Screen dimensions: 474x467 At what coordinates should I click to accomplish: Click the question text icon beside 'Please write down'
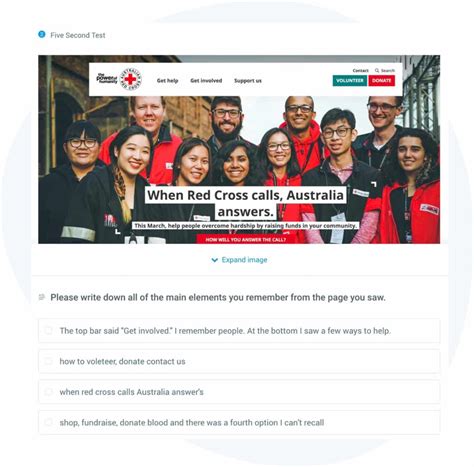point(42,297)
